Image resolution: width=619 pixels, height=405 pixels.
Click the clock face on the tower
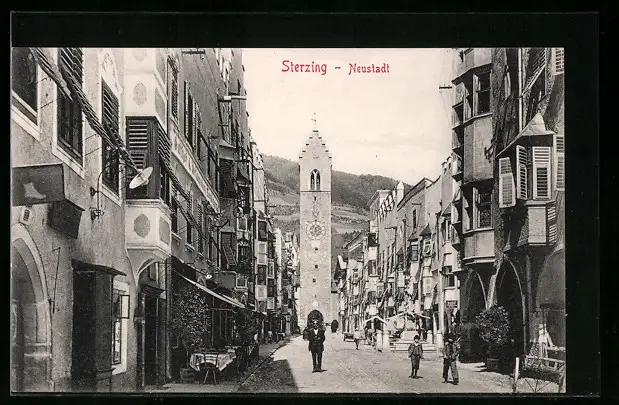click(315, 230)
